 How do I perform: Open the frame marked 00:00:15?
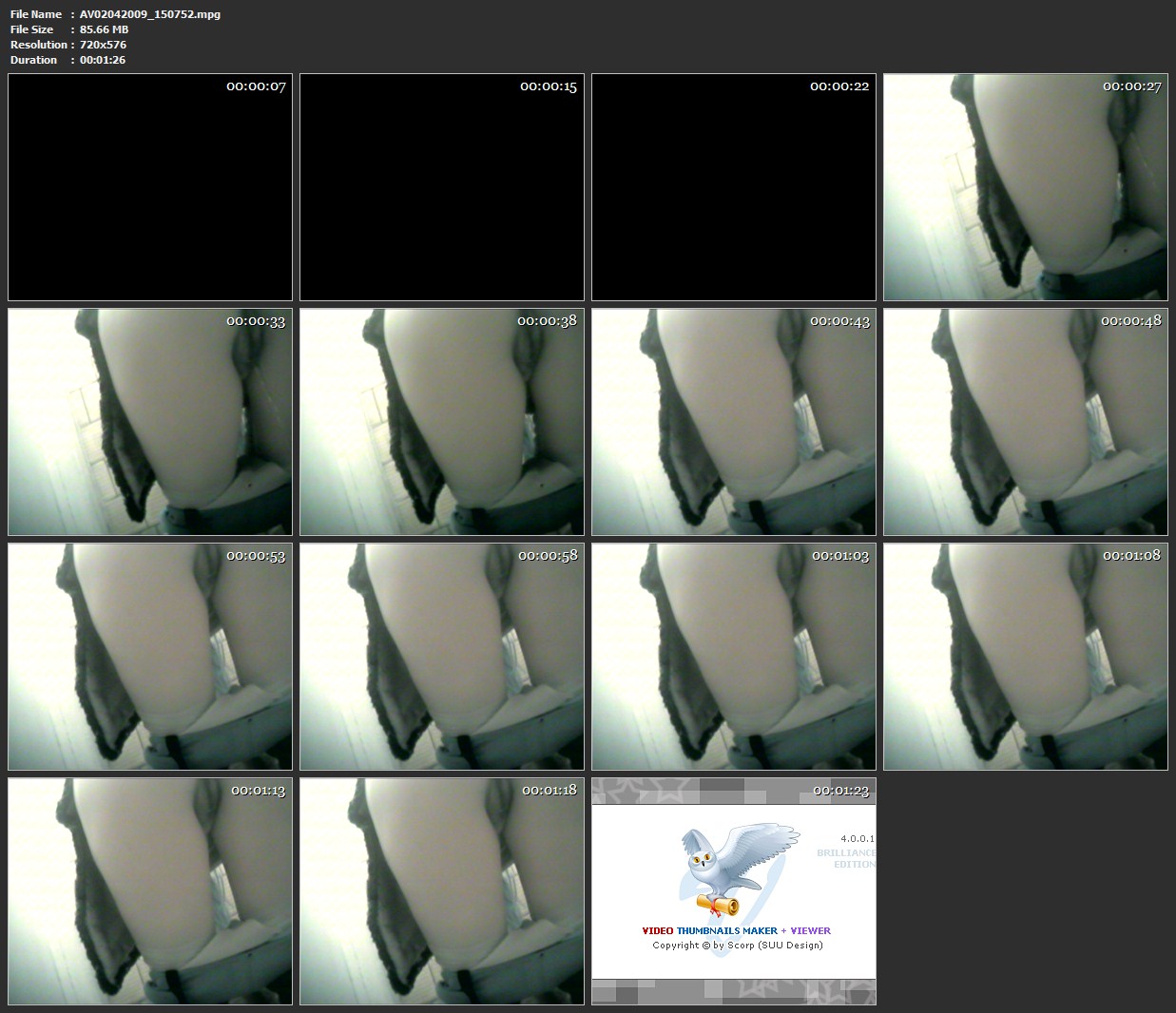(442, 187)
